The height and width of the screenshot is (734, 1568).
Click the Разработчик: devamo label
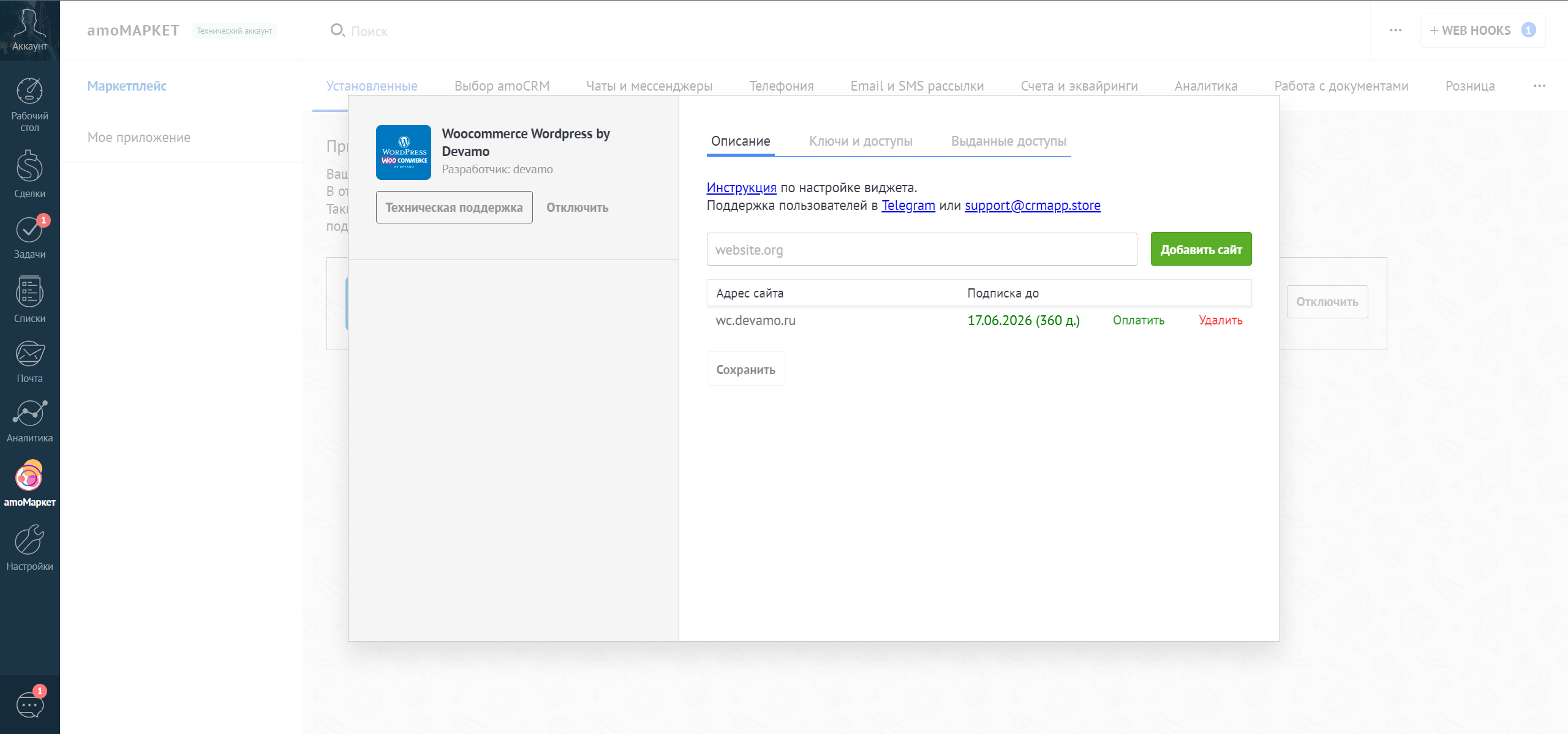click(497, 169)
